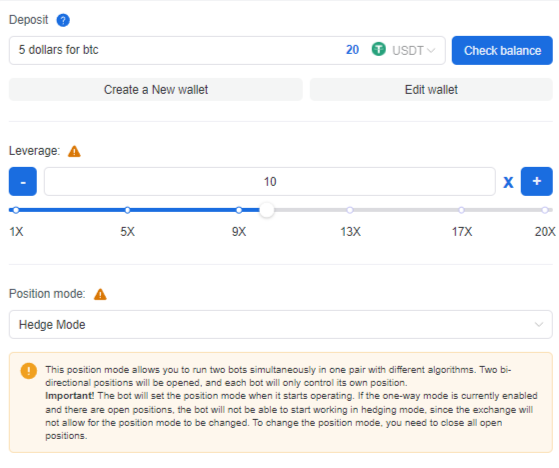Open the wallet selector '5 dollars for btc'
This screenshot has width=559, height=468.
175,50
